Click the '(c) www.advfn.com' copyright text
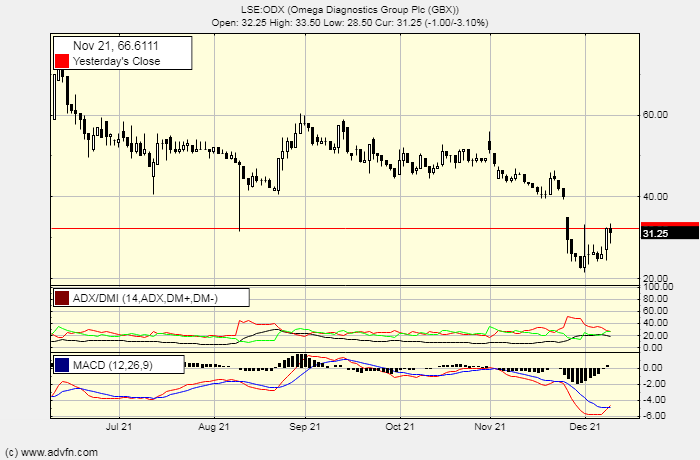 tap(51, 452)
